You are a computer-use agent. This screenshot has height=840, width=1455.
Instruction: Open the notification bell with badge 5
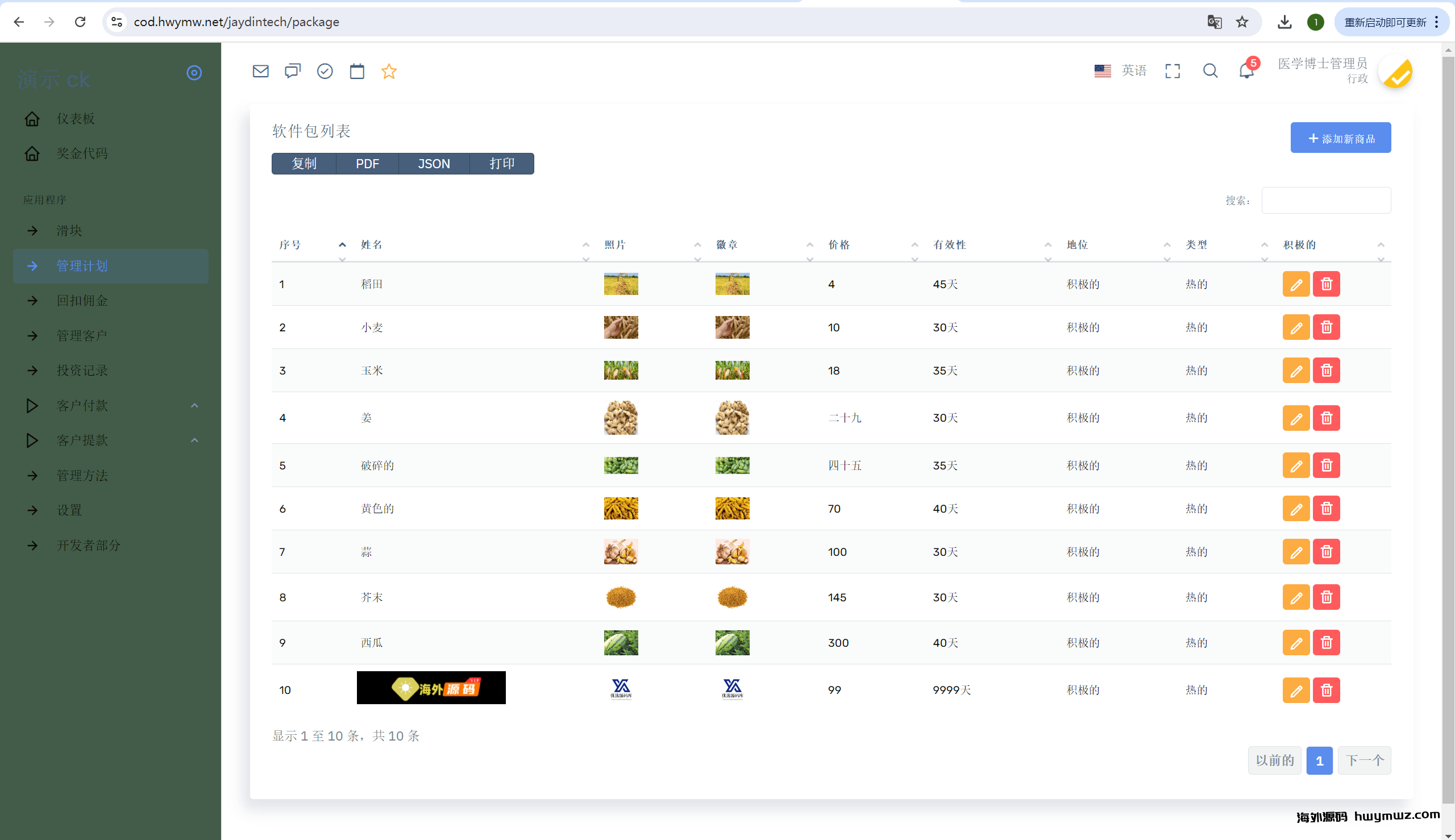tap(1246, 71)
